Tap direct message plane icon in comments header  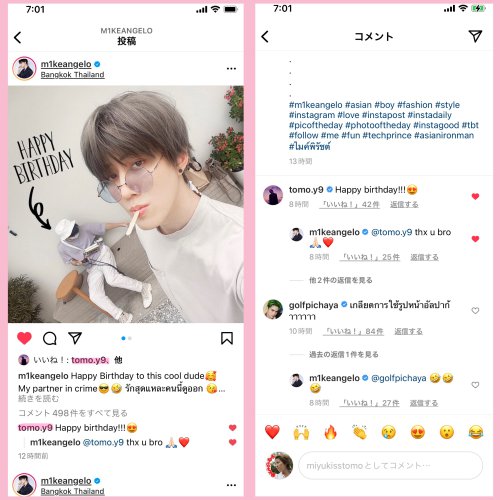475,36
